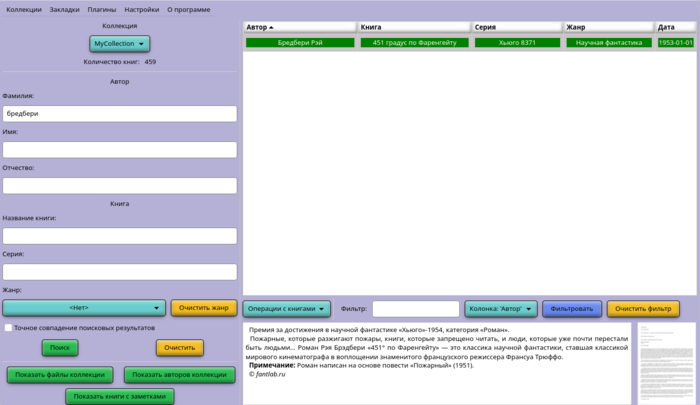Open the Операции с книгами dropdown
The width and height of the screenshot is (700, 405).
coord(286,309)
